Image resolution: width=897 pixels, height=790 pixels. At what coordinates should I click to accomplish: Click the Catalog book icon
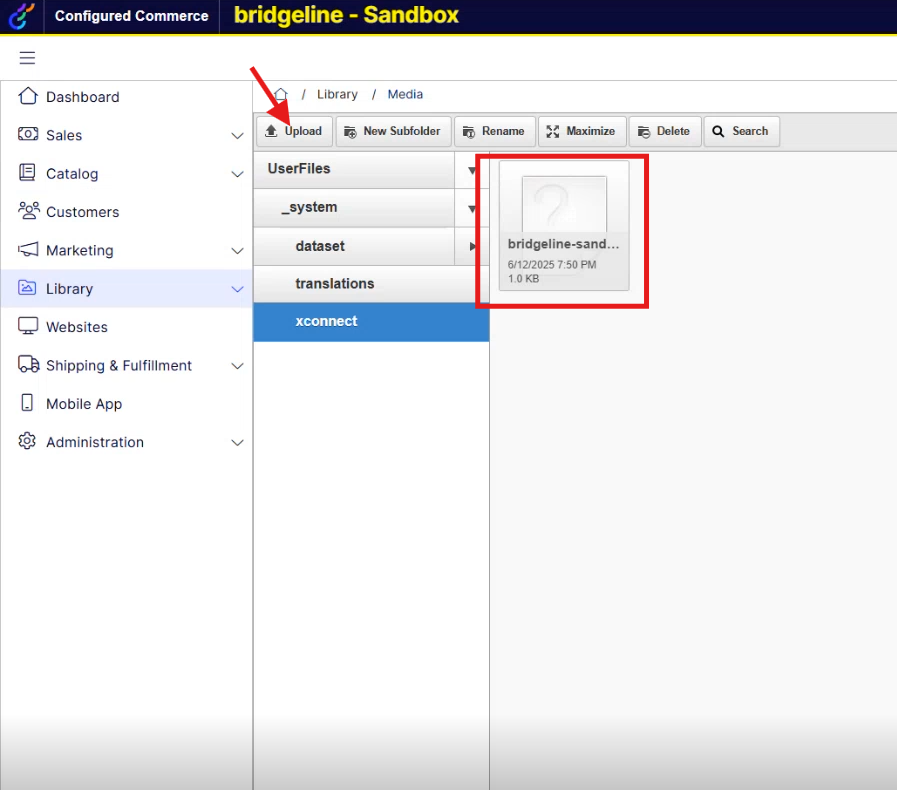[x=27, y=172]
